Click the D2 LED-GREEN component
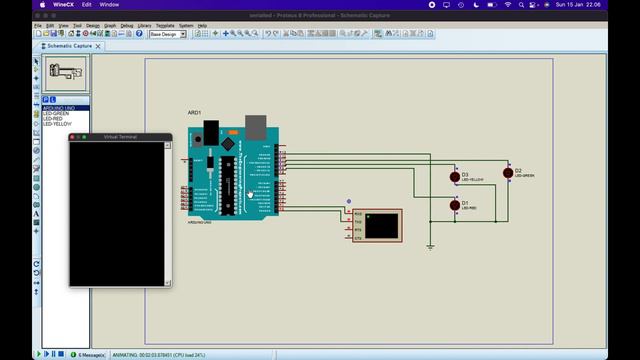This screenshot has width=640, height=360. (x=508, y=173)
